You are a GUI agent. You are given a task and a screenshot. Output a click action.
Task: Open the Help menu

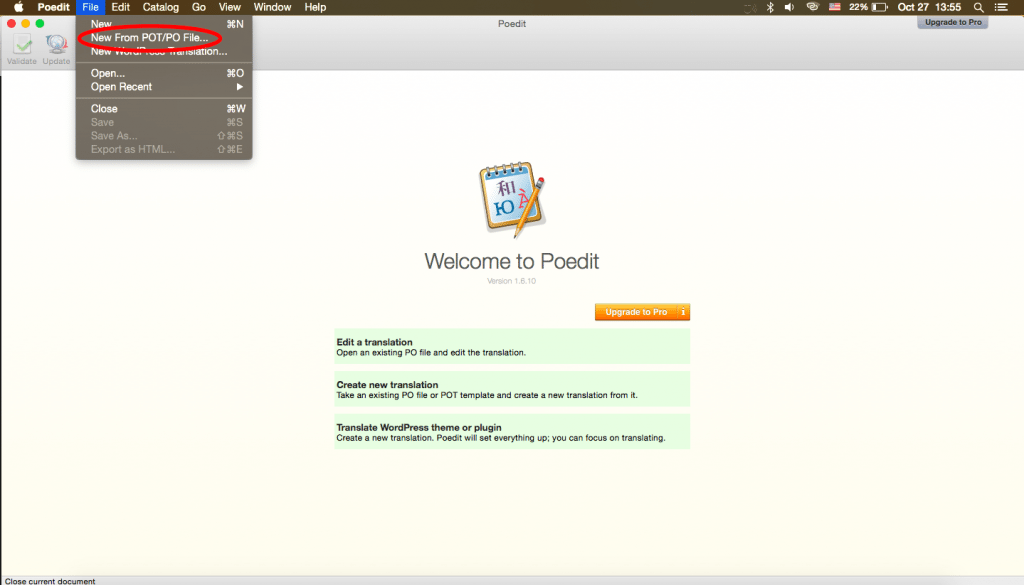pyautogui.click(x=314, y=7)
